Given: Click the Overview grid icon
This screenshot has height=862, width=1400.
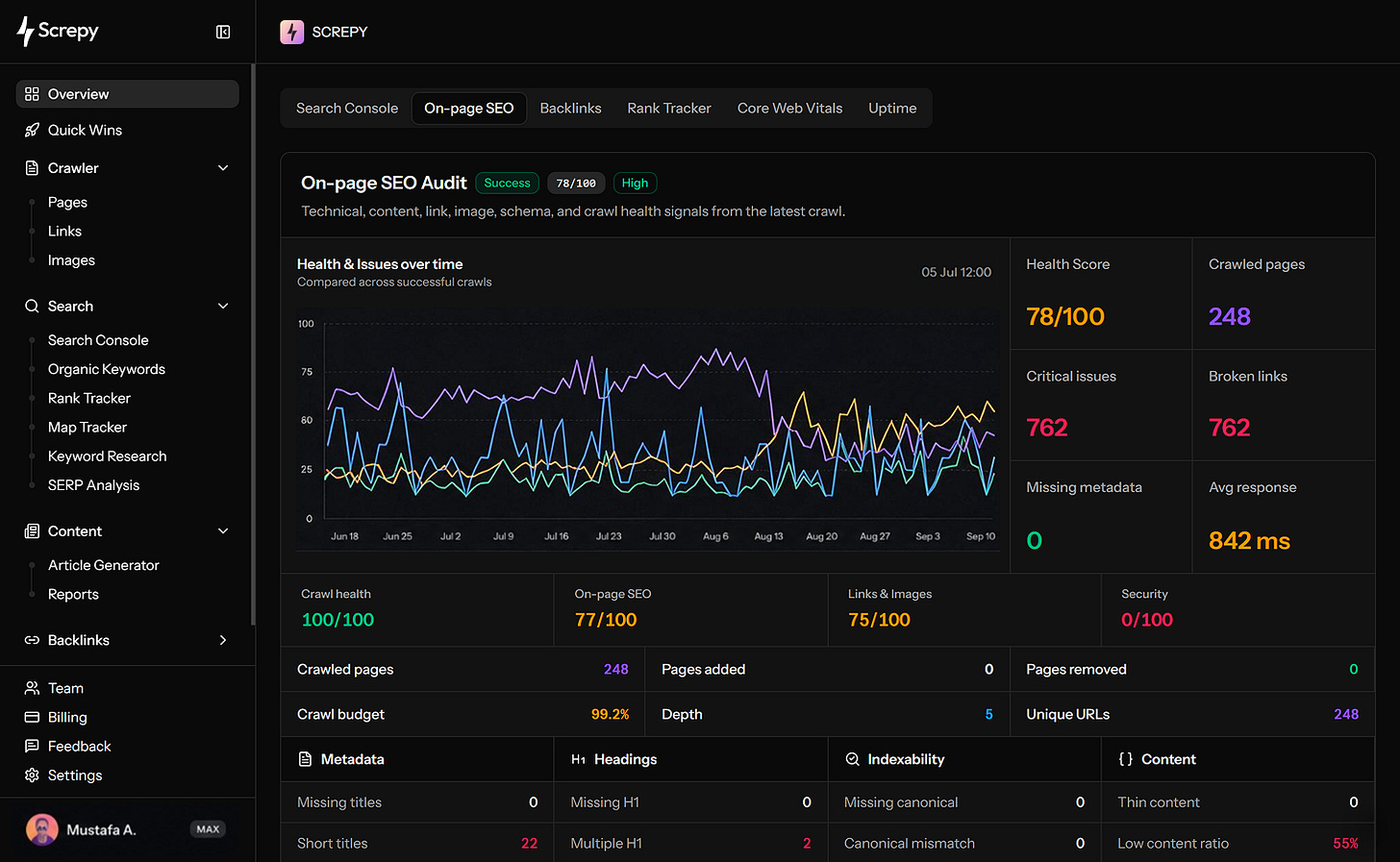Looking at the screenshot, I should (x=32, y=94).
